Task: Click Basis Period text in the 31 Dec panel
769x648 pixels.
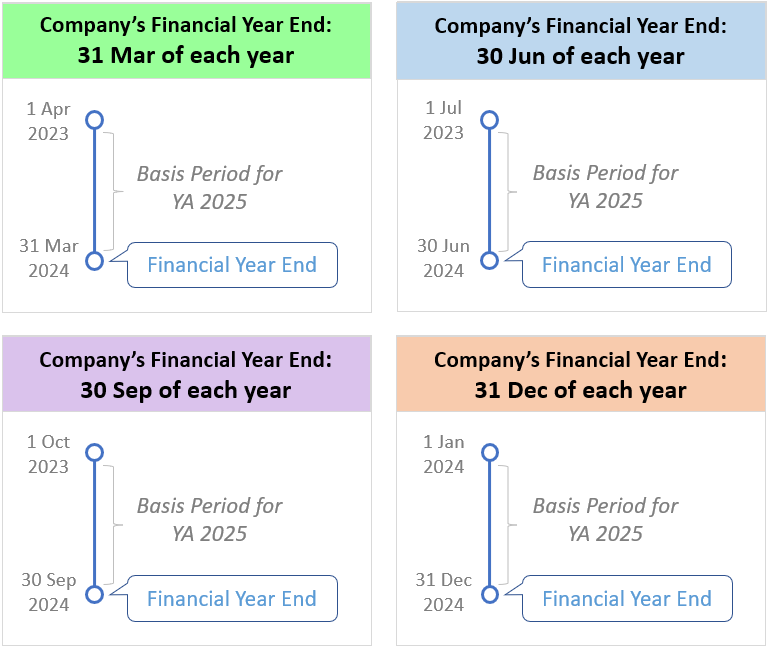Action: pyautogui.click(x=605, y=519)
